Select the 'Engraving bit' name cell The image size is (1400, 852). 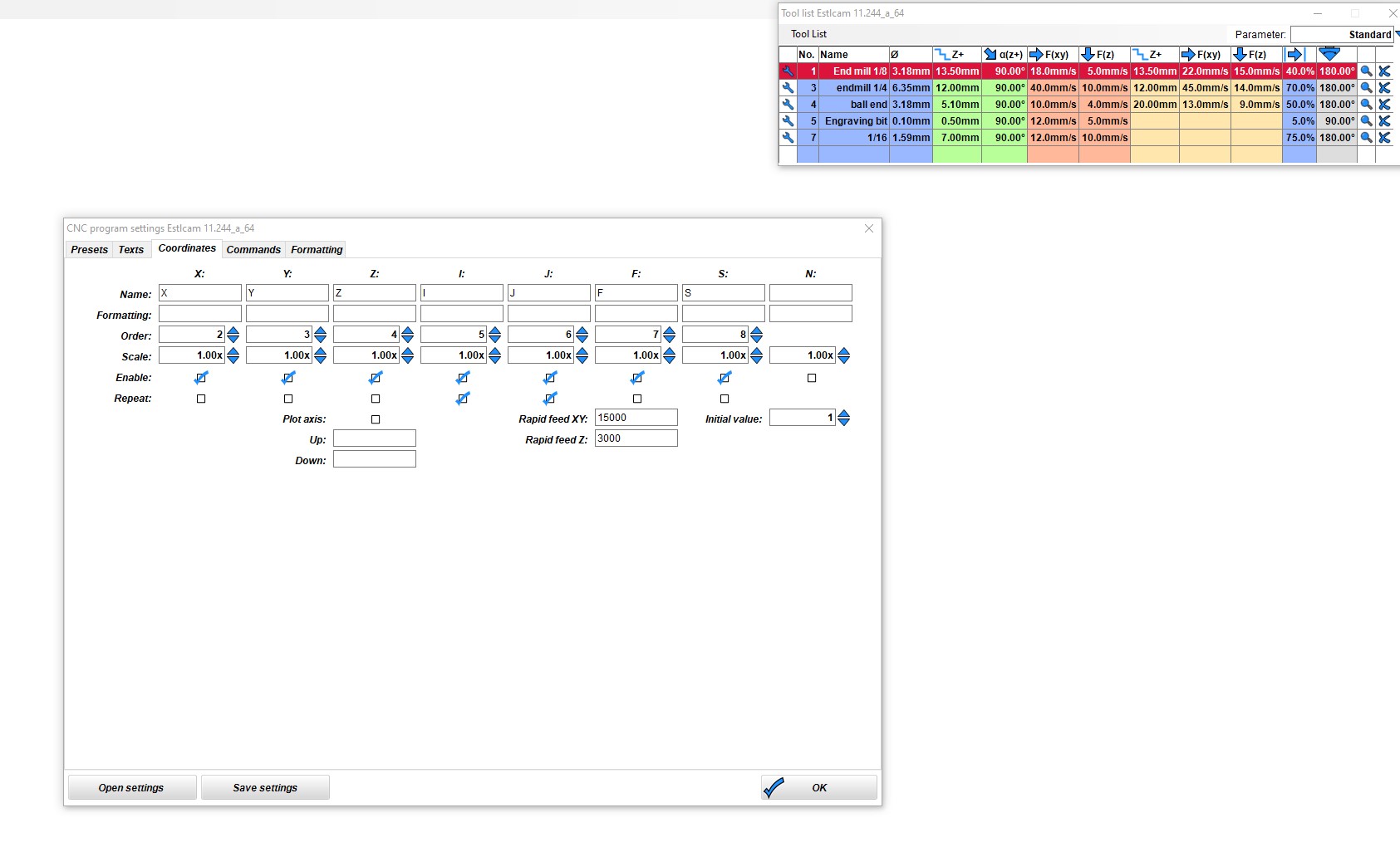coord(854,121)
